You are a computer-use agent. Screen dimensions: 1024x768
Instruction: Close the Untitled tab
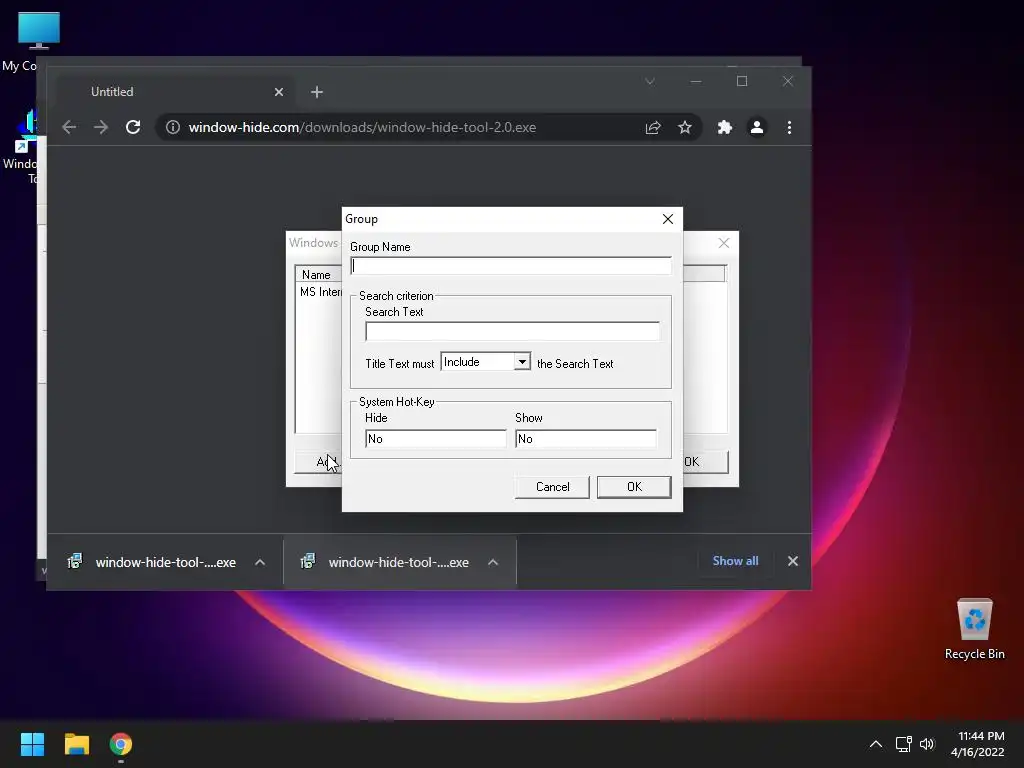[279, 92]
